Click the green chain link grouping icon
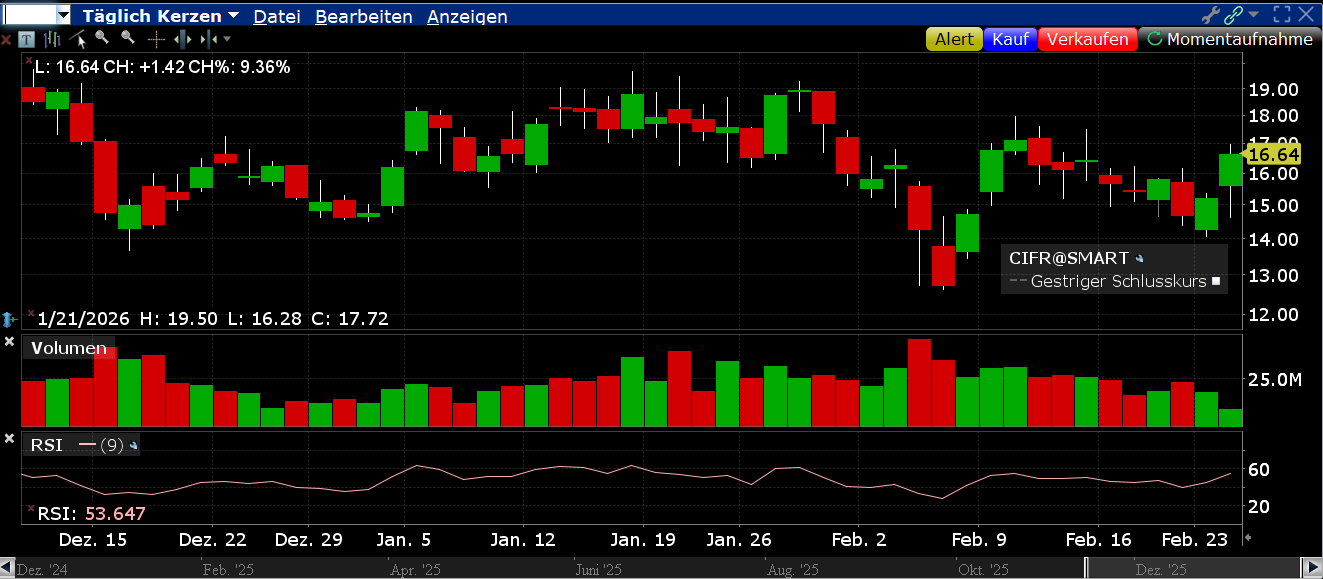 tap(1234, 15)
